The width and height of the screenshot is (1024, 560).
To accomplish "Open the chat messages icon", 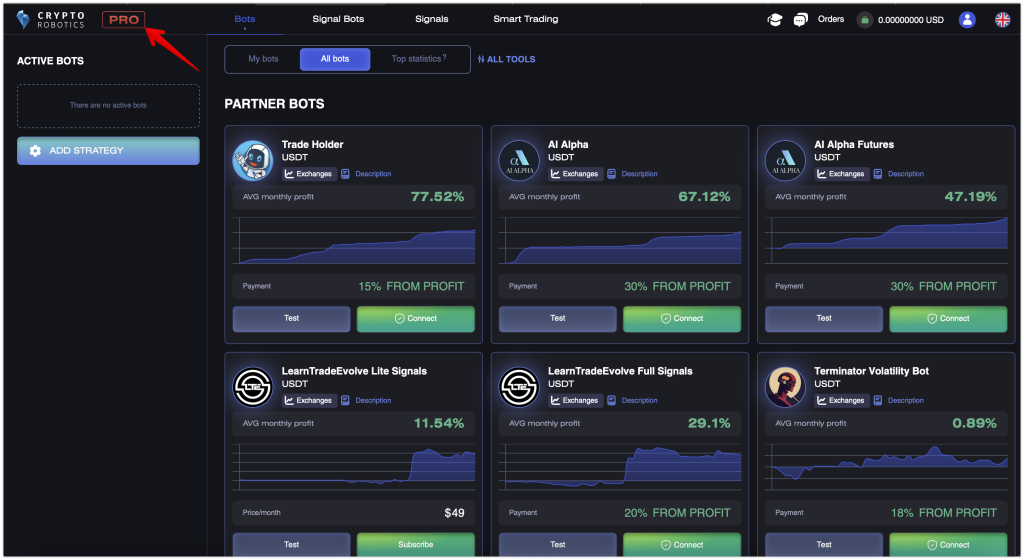I will (x=800, y=20).
